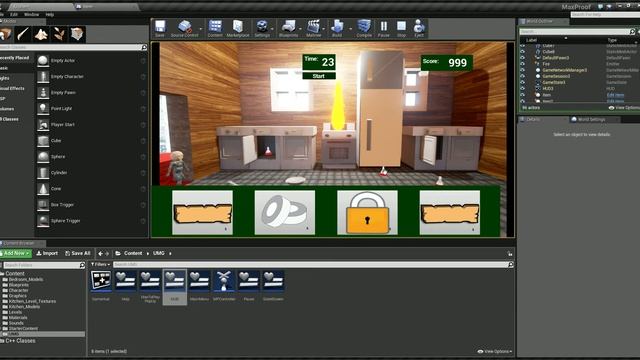The width and height of the screenshot is (640, 360).
Task: Select the Sphere placement item
Action: click(x=92, y=157)
